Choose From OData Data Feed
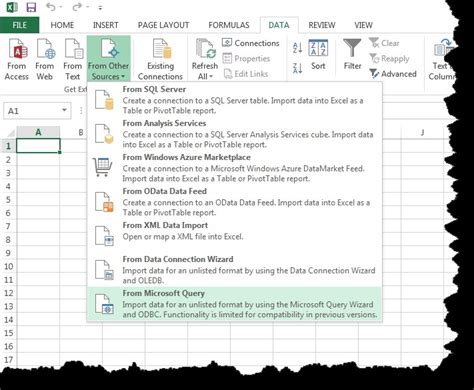This screenshot has height=390, width=474. [x=235, y=202]
